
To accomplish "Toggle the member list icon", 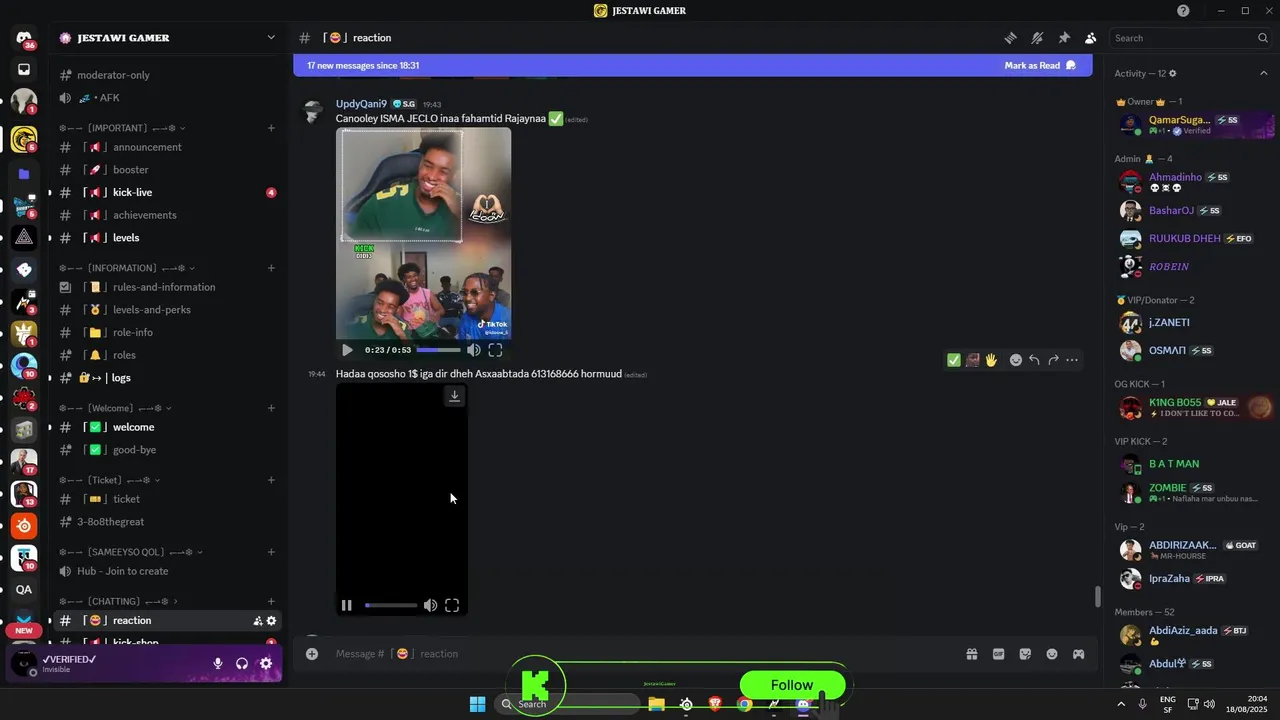I will pos(1090,38).
